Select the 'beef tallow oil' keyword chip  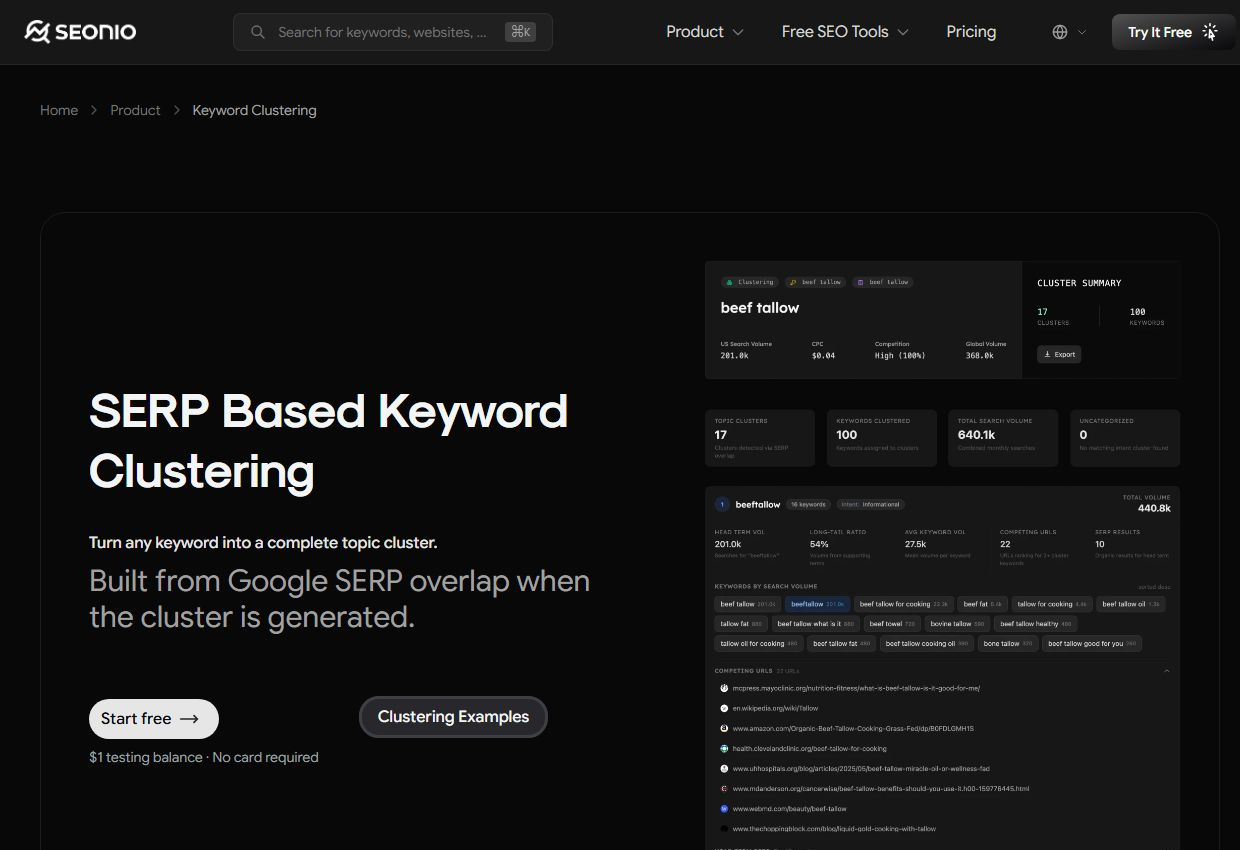coord(1130,604)
